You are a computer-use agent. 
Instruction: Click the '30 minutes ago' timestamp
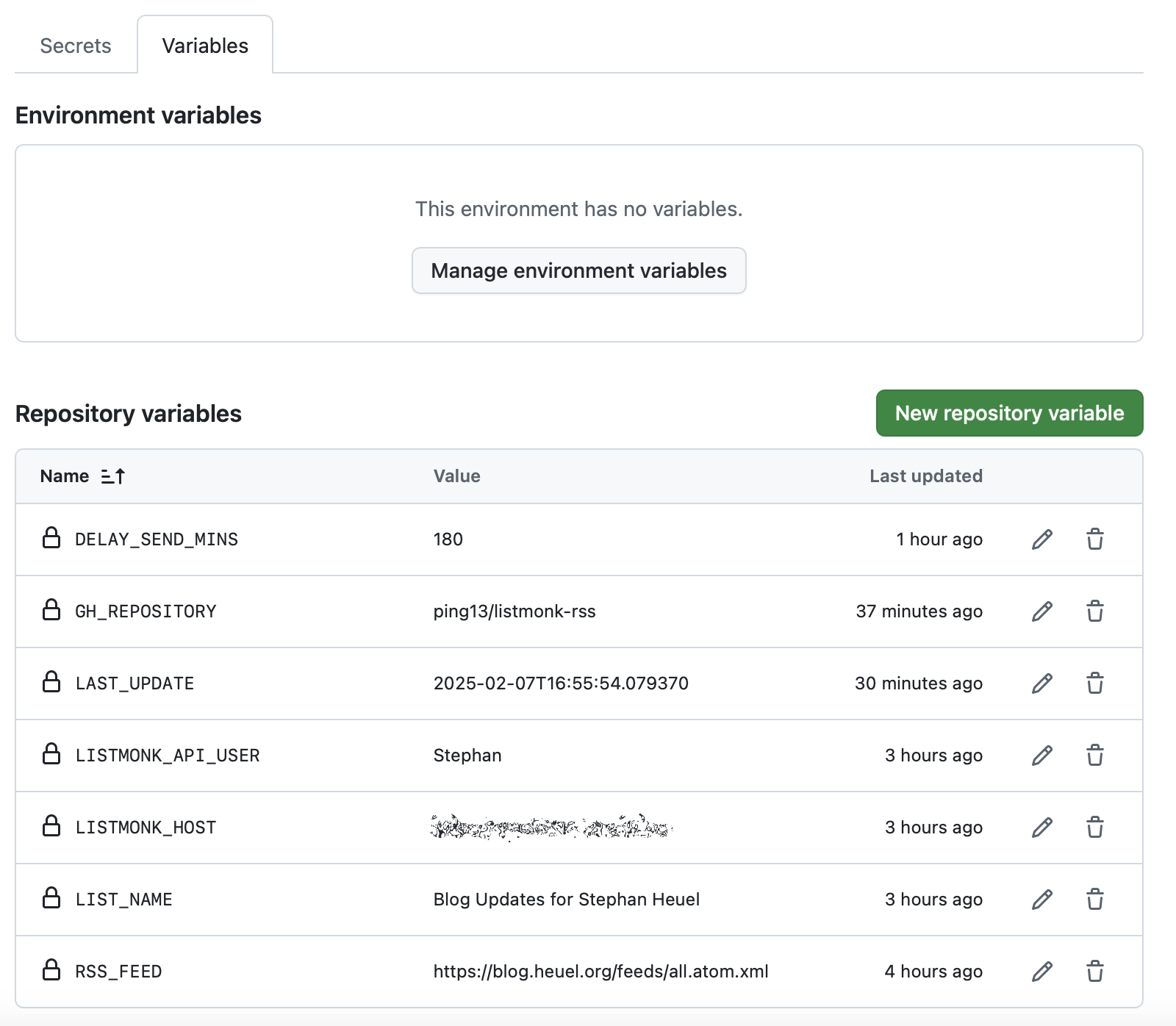point(919,684)
